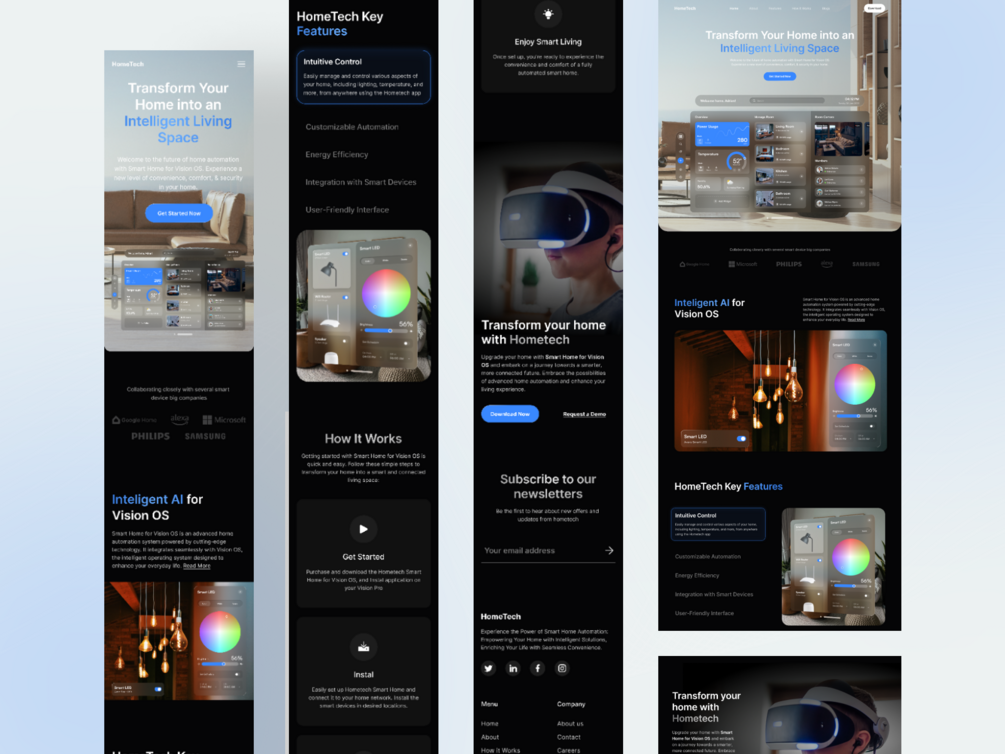Click About link in footer Menu
The width and height of the screenshot is (1005, 754).
click(x=490, y=737)
